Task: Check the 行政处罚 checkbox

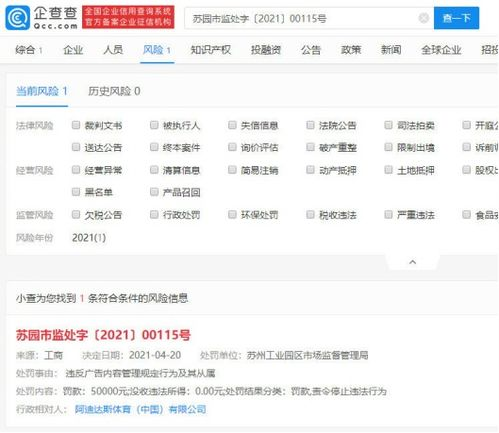Action: (154, 214)
